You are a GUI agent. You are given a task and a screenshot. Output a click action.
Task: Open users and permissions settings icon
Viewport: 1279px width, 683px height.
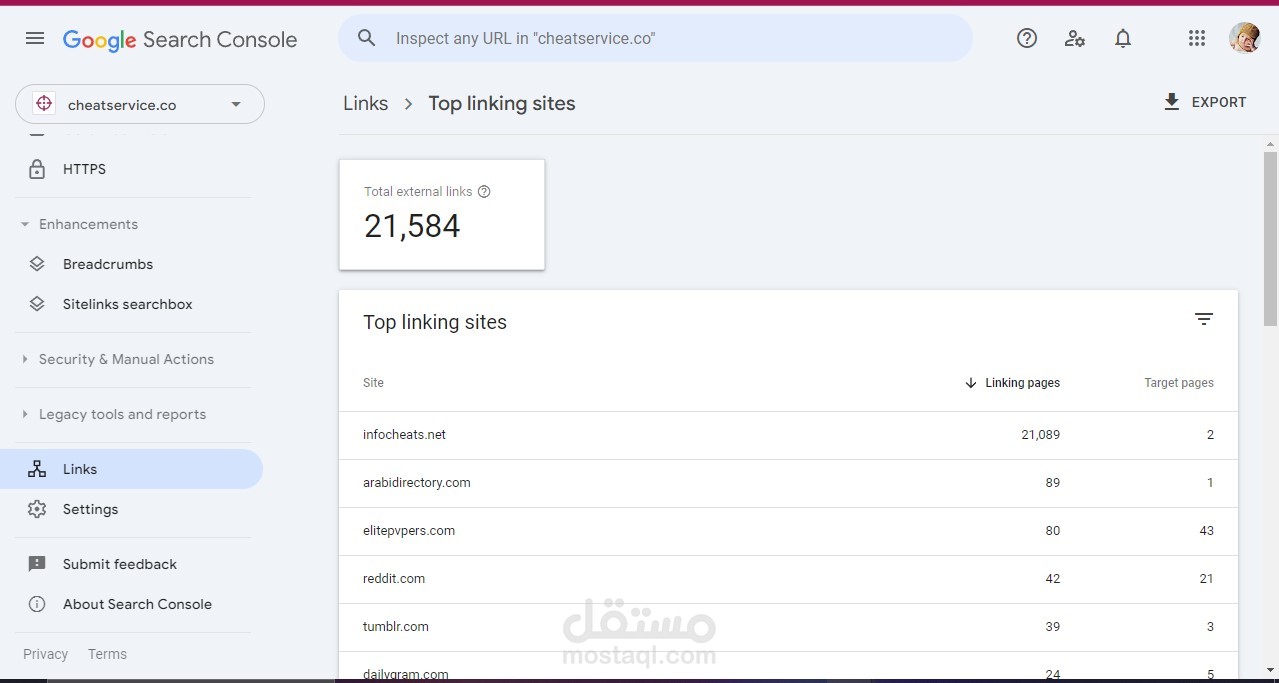1075,38
